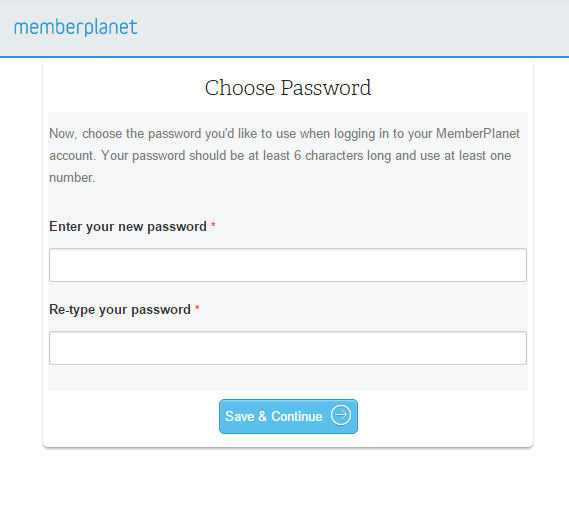The height and width of the screenshot is (529, 569).
Task: Submit with the Save & Continue button
Action: click(288, 416)
